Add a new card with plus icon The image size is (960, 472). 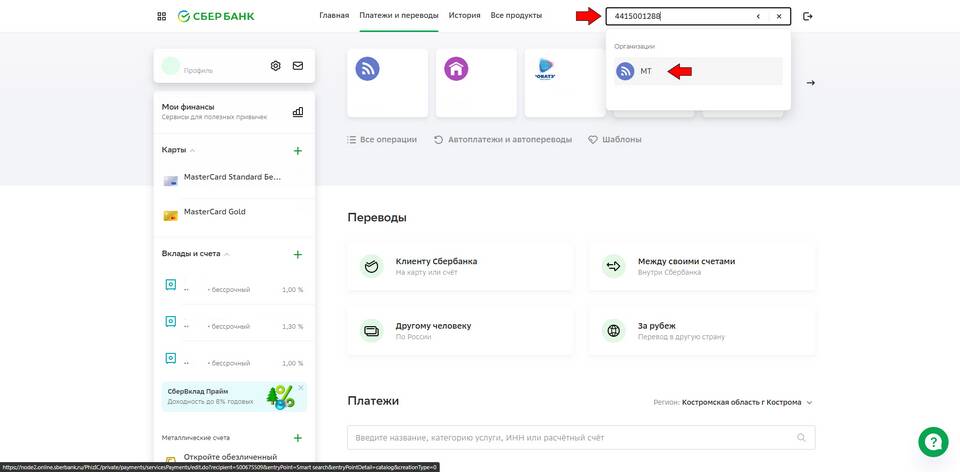pos(297,150)
